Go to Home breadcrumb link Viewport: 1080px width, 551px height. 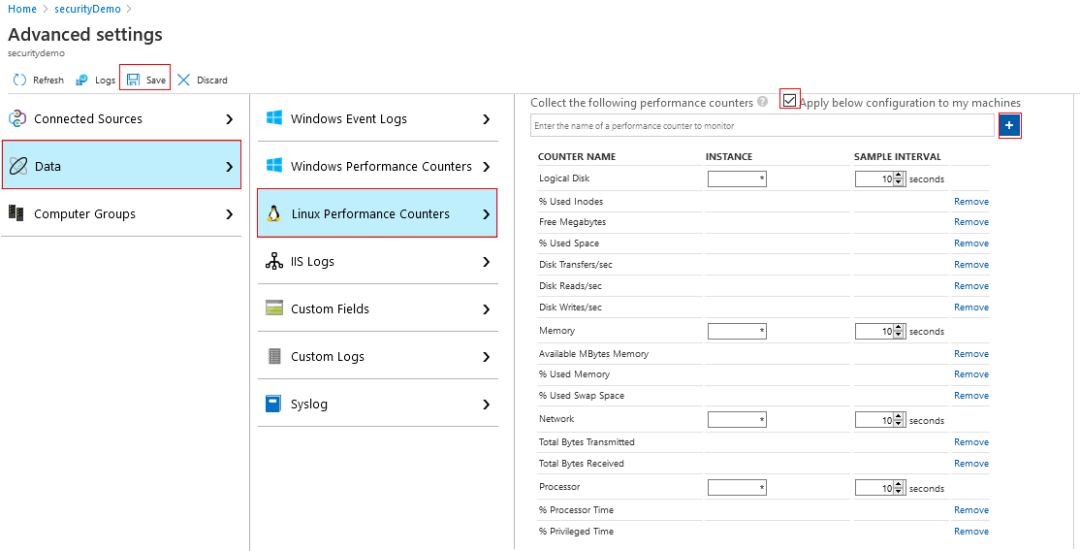click(22, 10)
